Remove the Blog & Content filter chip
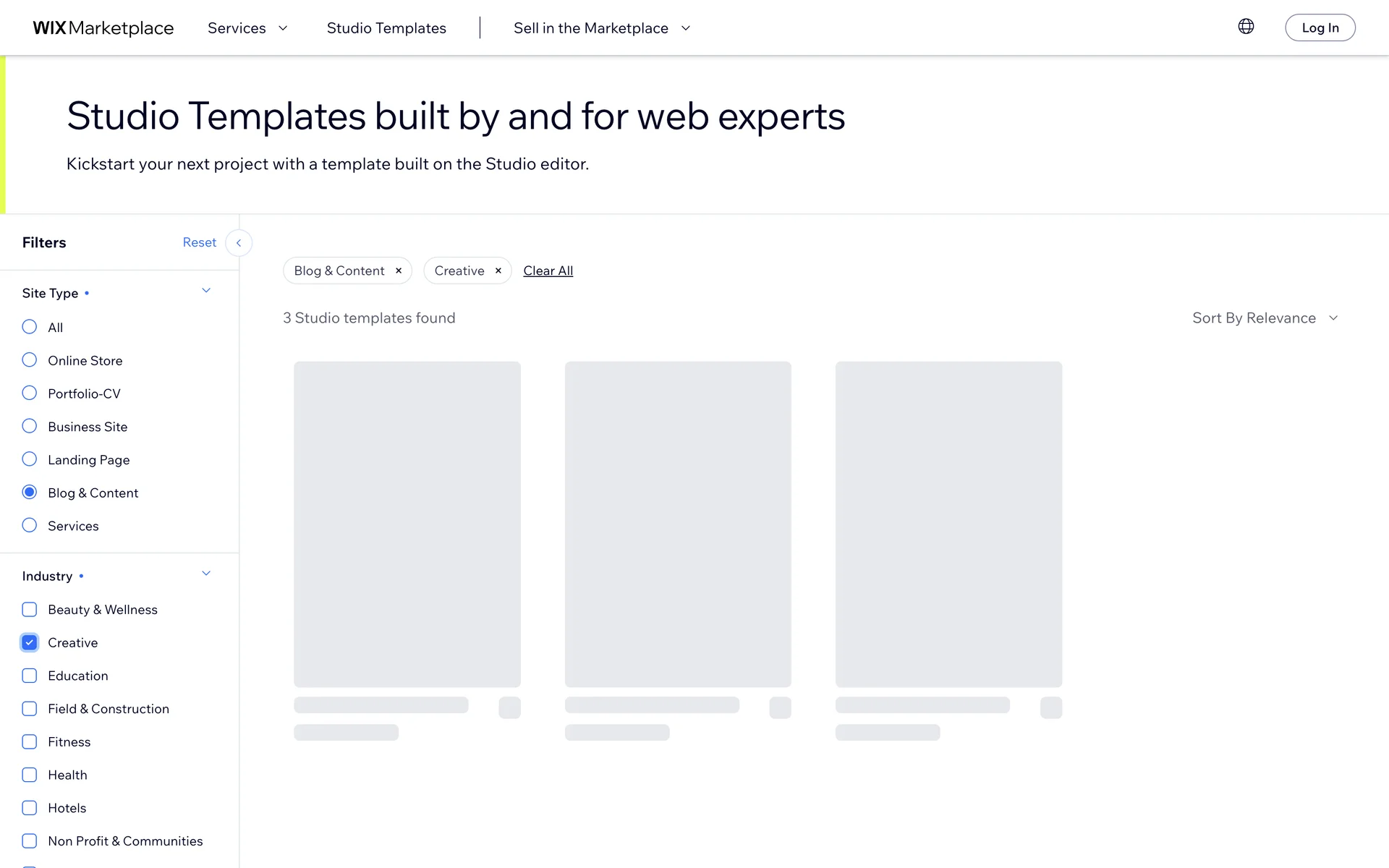The image size is (1389, 868). [x=399, y=271]
